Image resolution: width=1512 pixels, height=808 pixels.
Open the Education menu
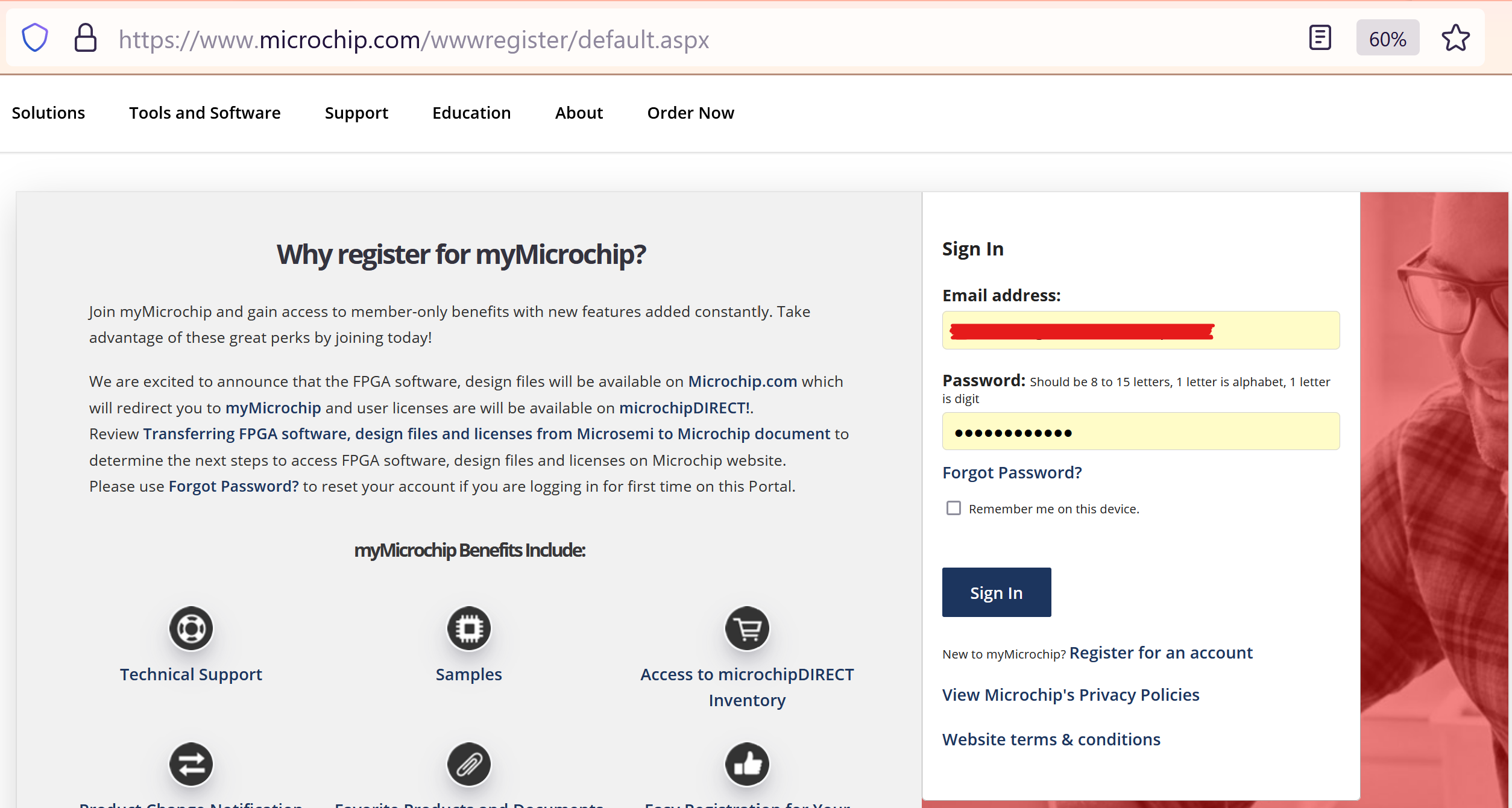tap(471, 113)
